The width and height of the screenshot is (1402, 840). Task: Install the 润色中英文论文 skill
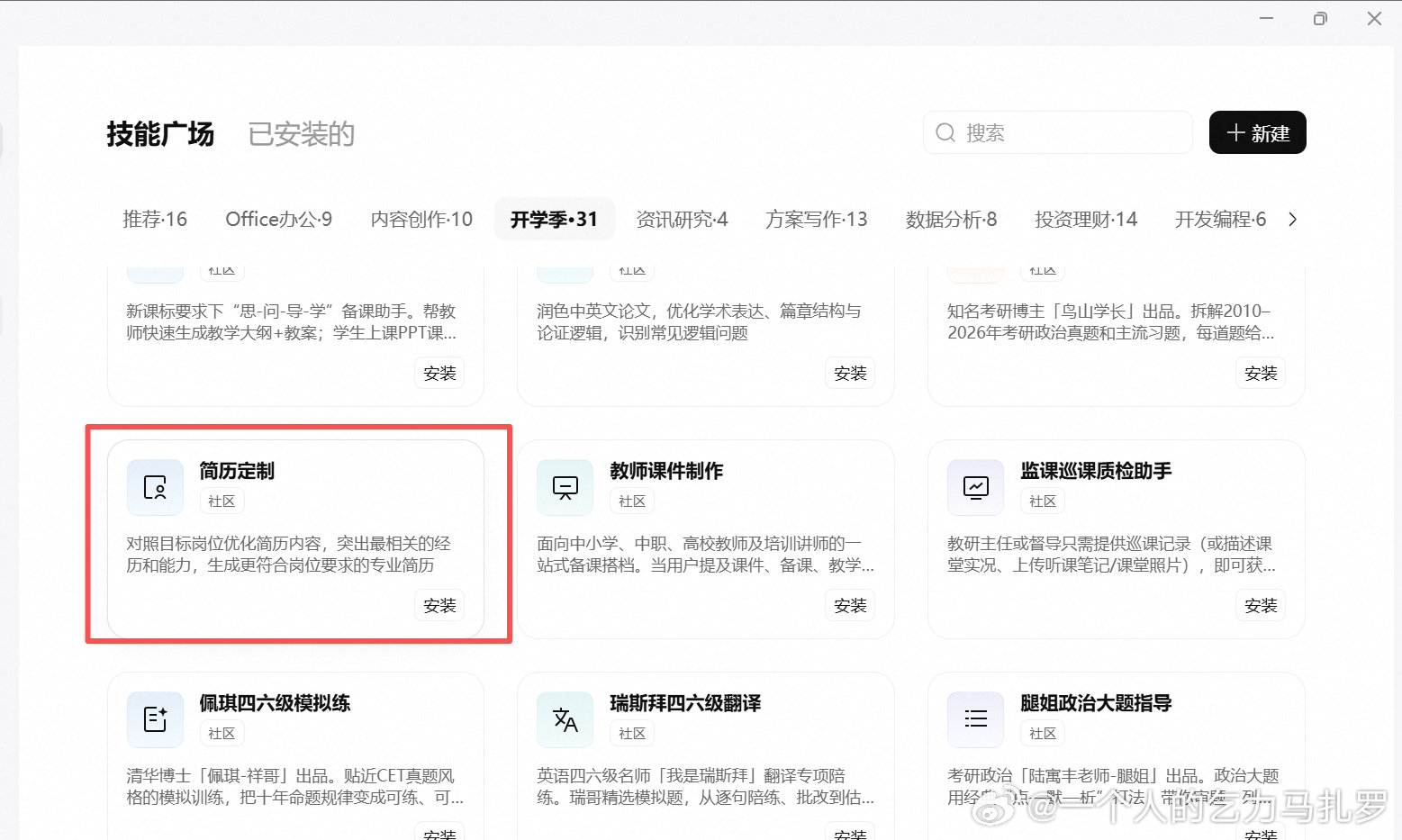851,374
